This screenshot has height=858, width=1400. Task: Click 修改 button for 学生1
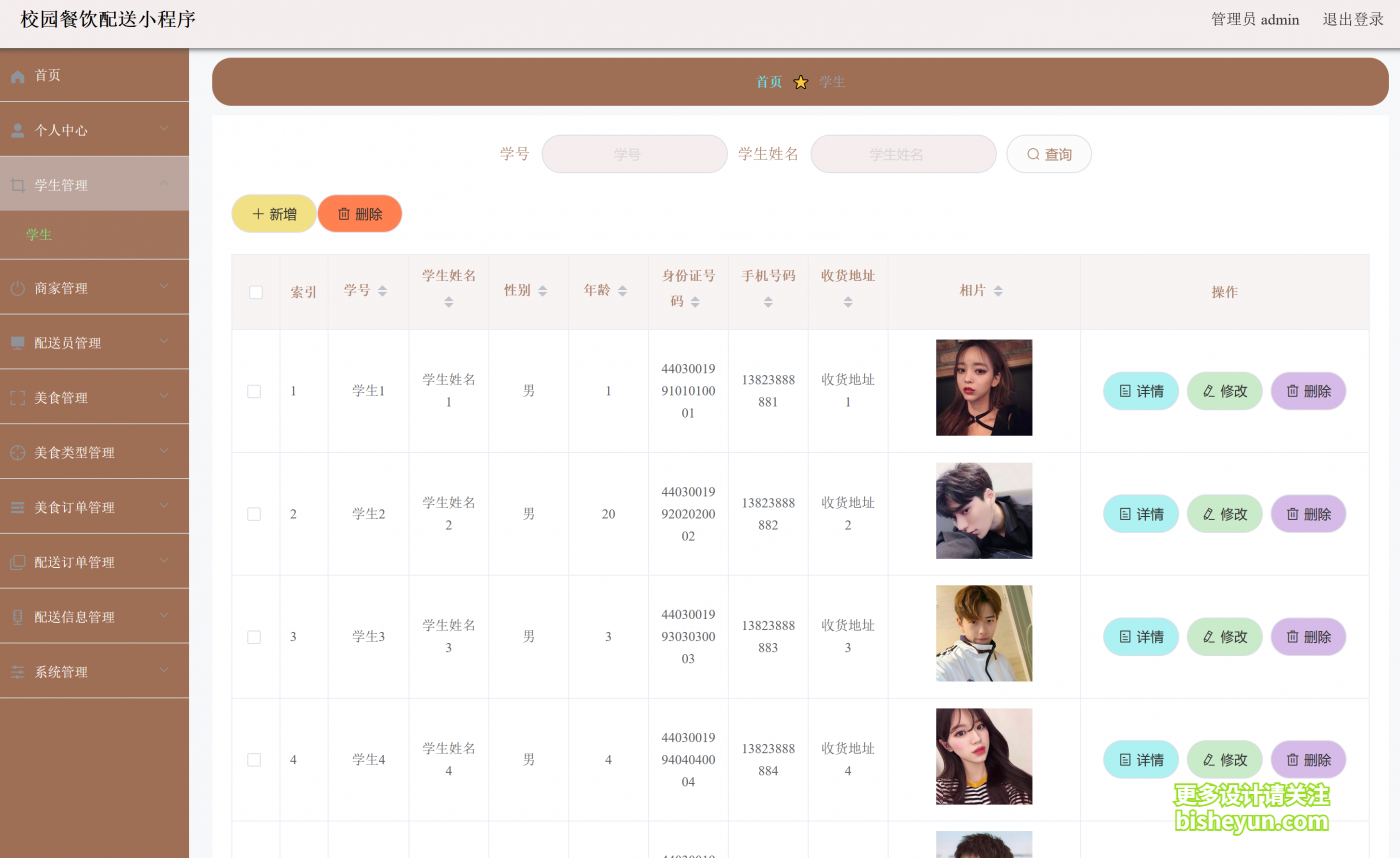click(x=1225, y=391)
